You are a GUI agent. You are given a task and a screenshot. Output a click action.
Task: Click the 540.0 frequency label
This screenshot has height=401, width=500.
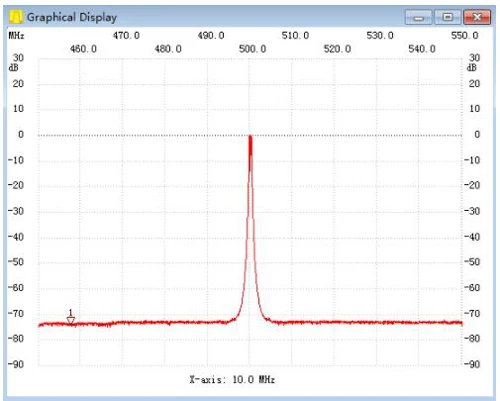tap(422, 49)
